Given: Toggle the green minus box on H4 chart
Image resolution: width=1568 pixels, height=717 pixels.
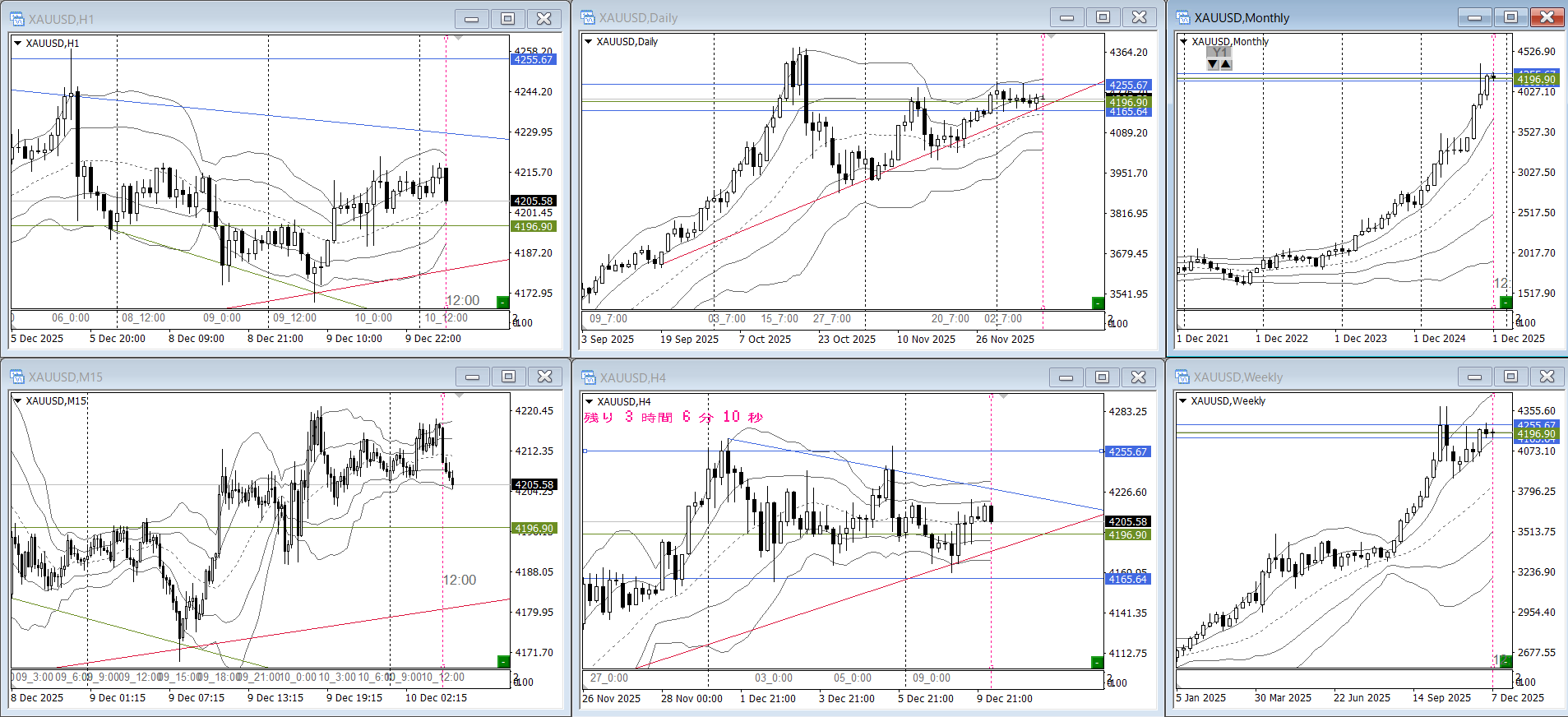Looking at the screenshot, I should [1096, 662].
